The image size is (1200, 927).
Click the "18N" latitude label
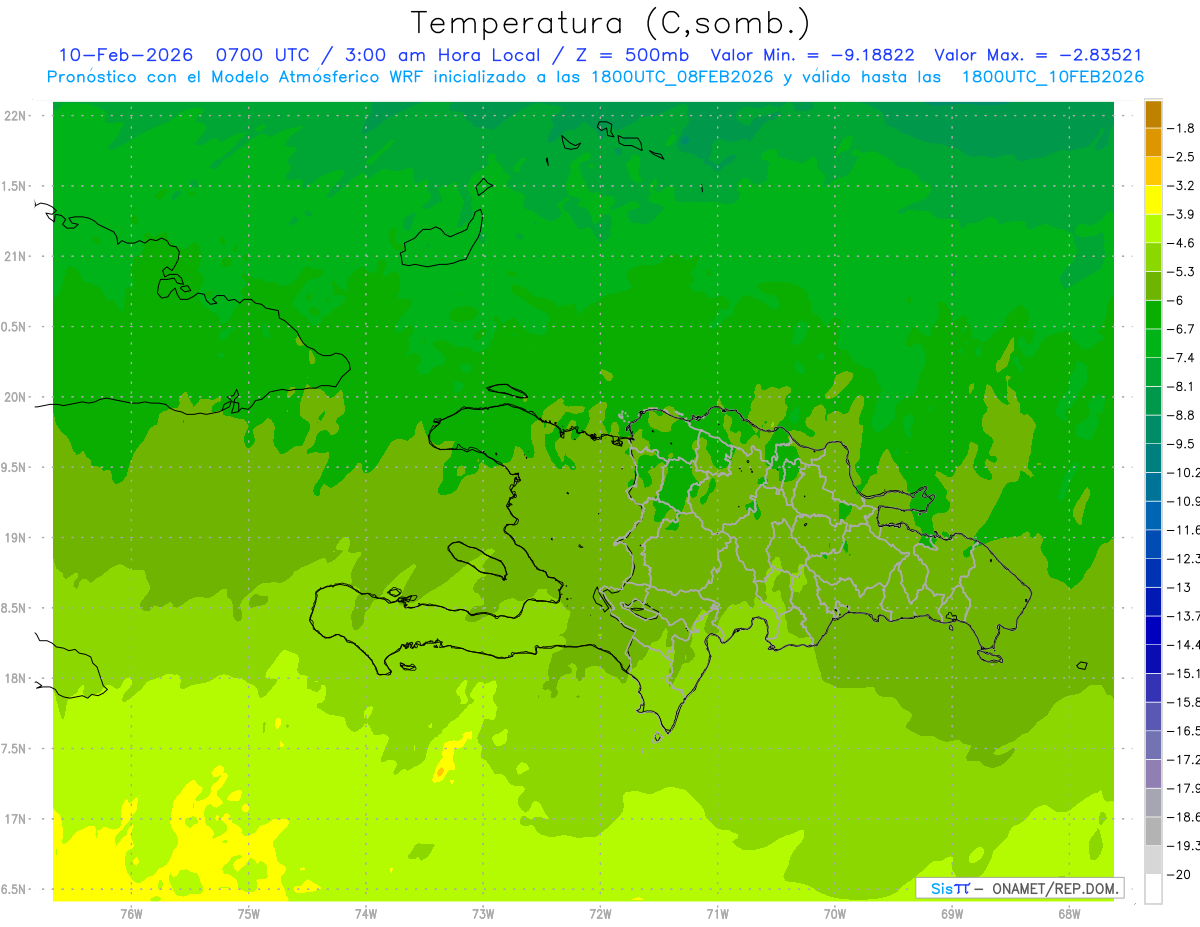coord(16,678)
